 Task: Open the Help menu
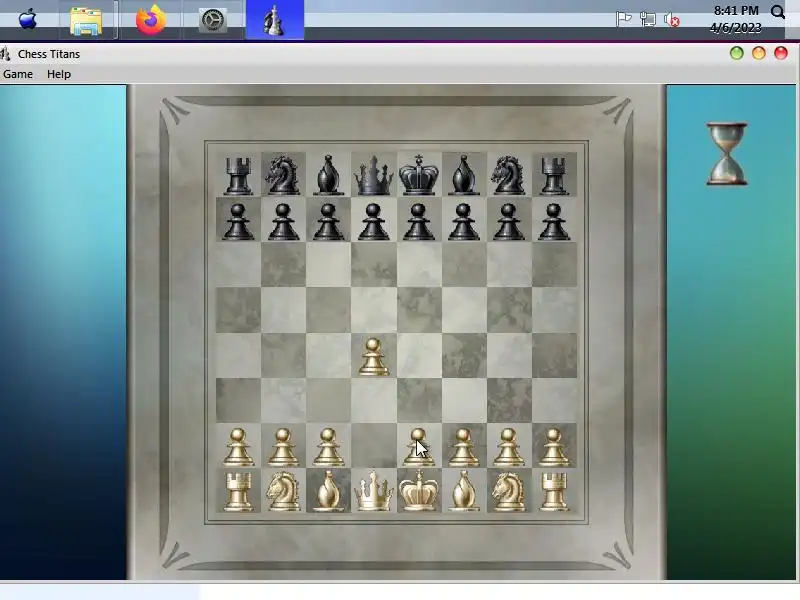coord(59,74)
